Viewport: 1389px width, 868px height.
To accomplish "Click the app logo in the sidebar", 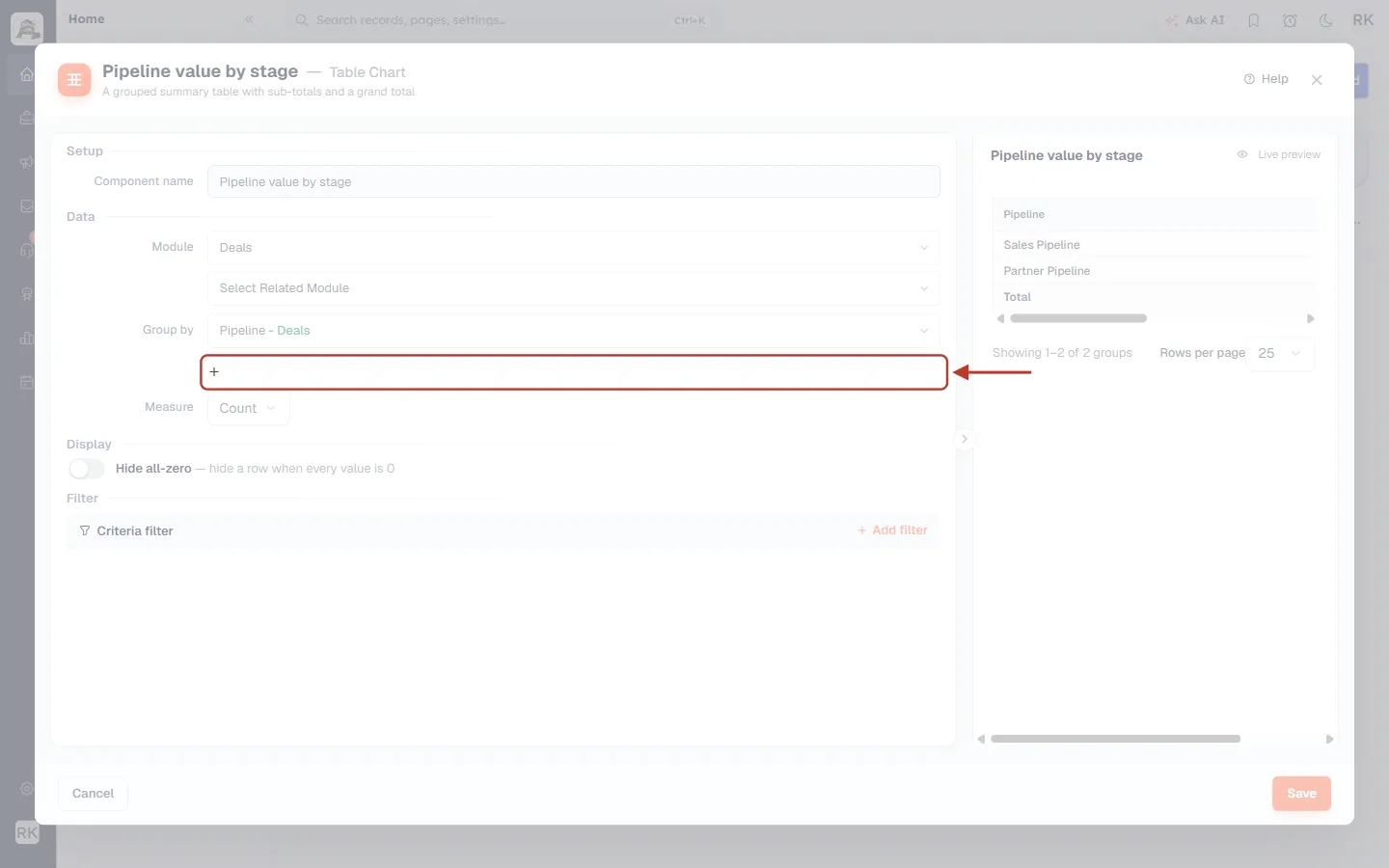I will point(27,28).
